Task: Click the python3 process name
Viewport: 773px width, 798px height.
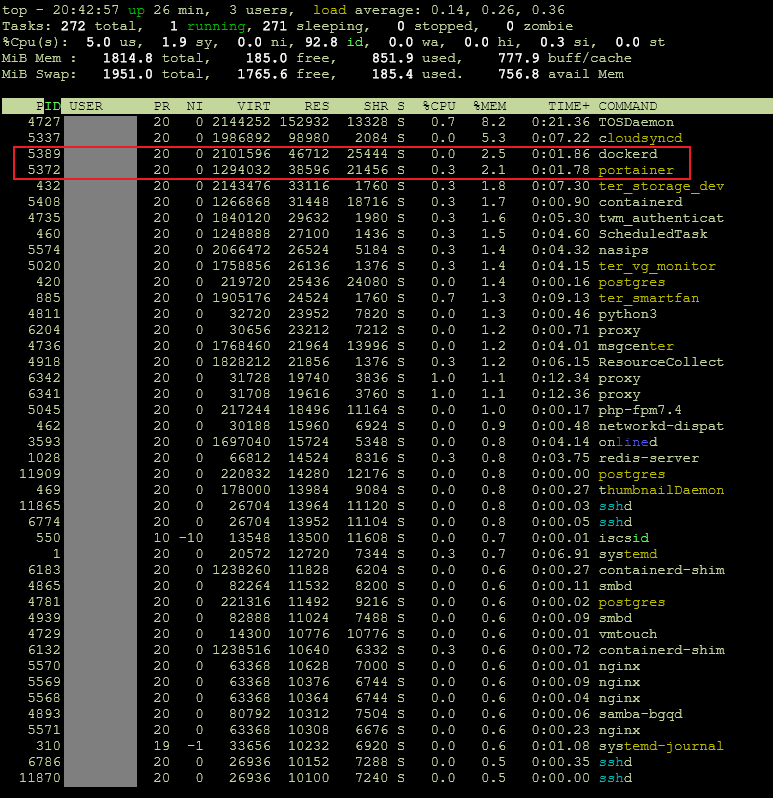Action: click(x=627, y=314)
